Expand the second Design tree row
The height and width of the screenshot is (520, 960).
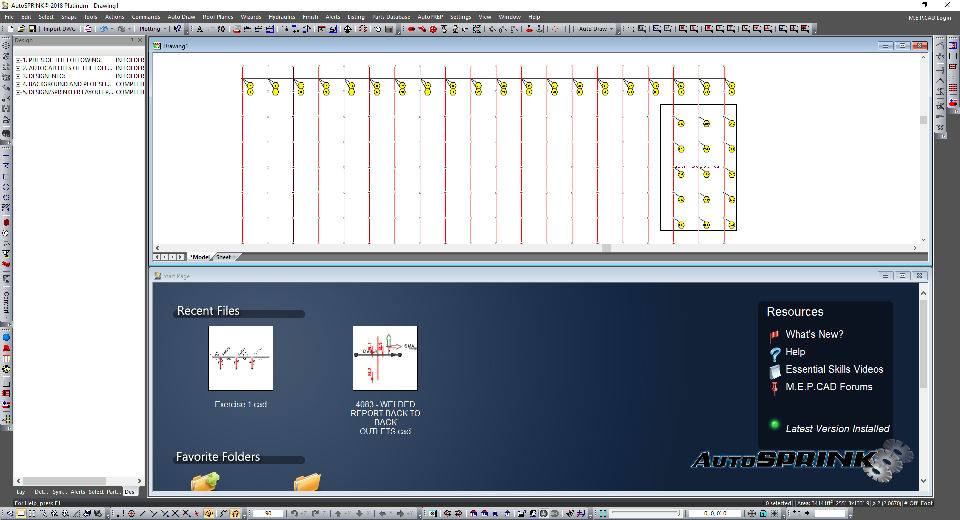(x=18, y=68)
